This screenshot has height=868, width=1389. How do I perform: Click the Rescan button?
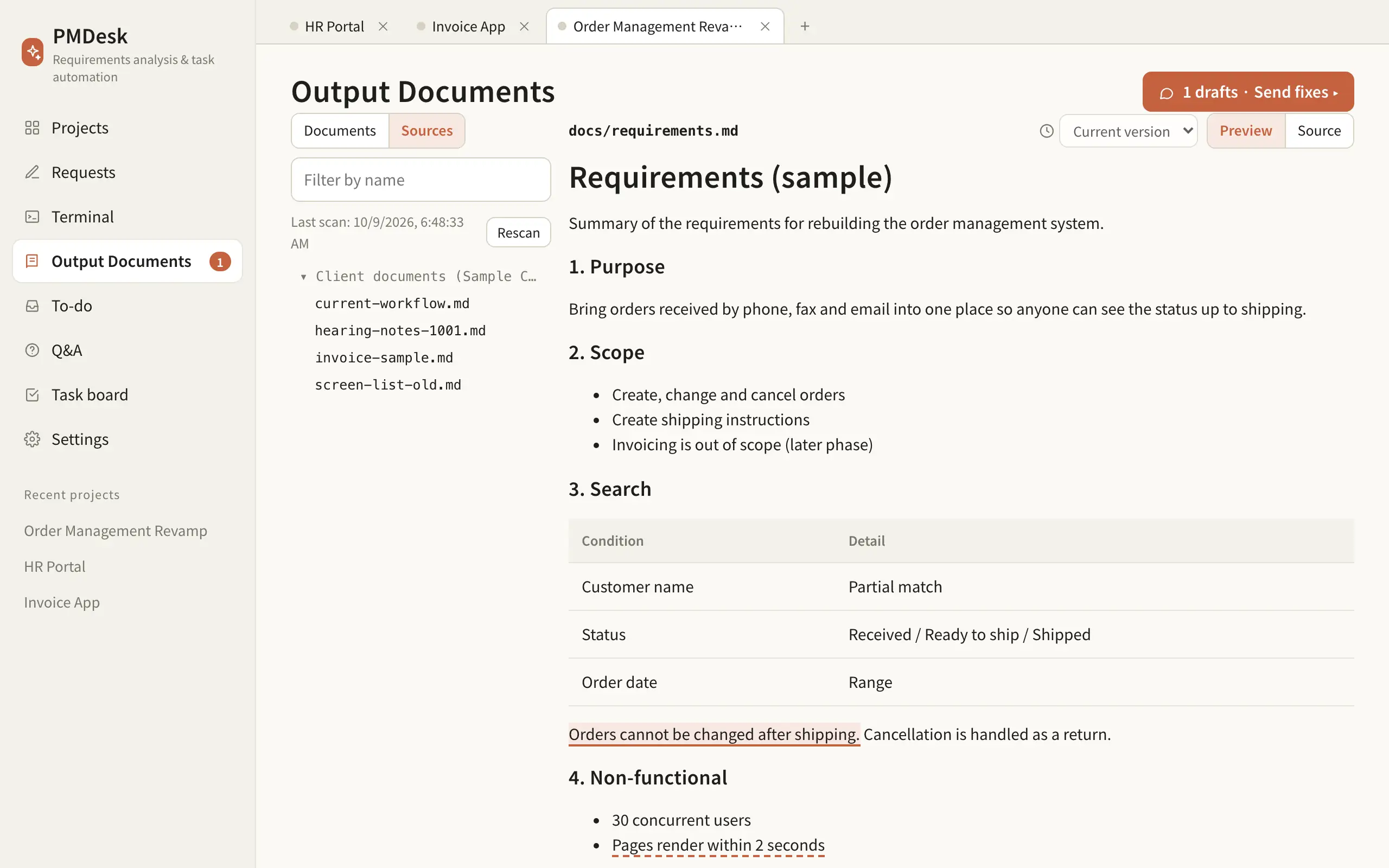(x=518, y=233)
